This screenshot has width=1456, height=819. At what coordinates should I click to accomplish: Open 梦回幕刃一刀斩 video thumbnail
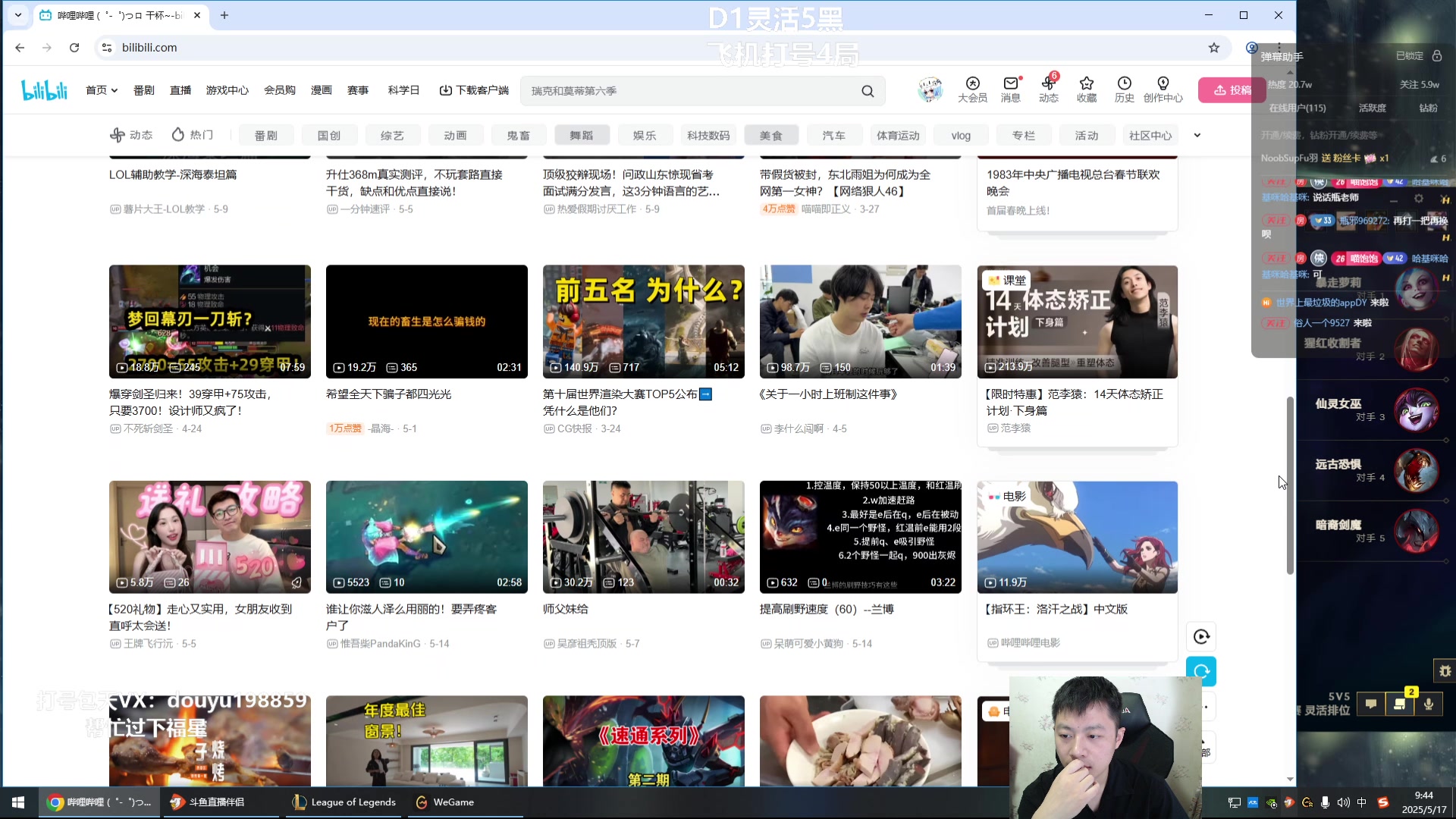(210, 322)
